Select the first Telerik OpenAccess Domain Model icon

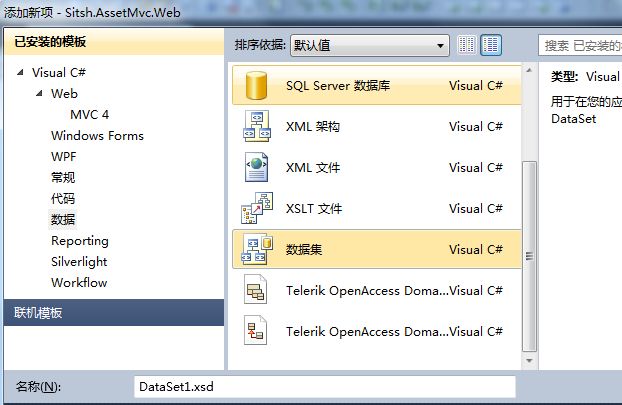pyautogui.click(x=255, y=290)
